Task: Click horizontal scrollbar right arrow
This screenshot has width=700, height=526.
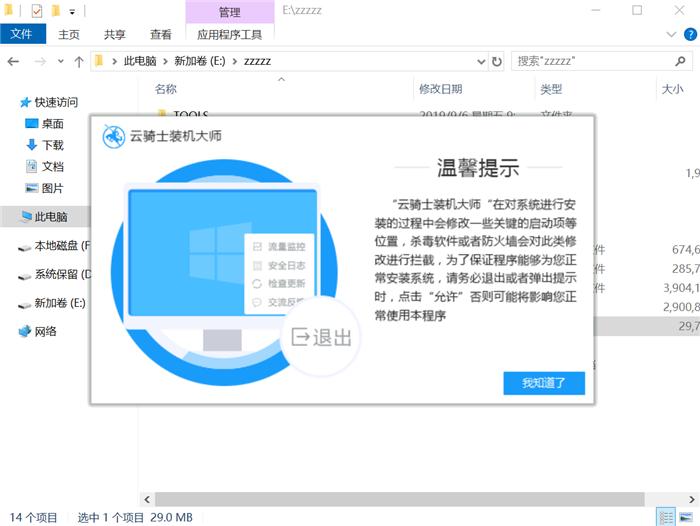Action: pos(692,499)
